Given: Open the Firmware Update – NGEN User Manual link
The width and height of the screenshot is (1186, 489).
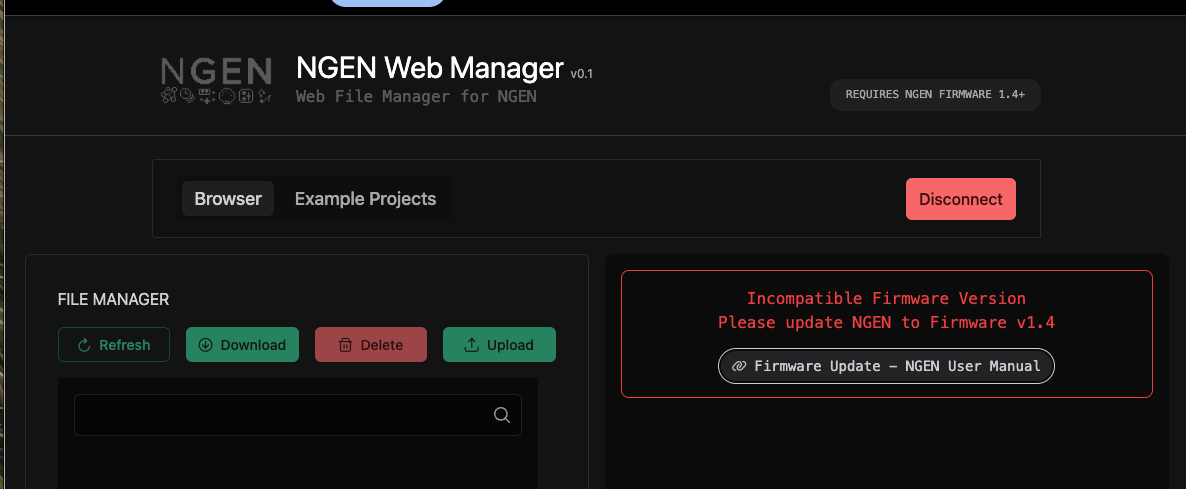Looking at the screenshot, I should point(897,366).
